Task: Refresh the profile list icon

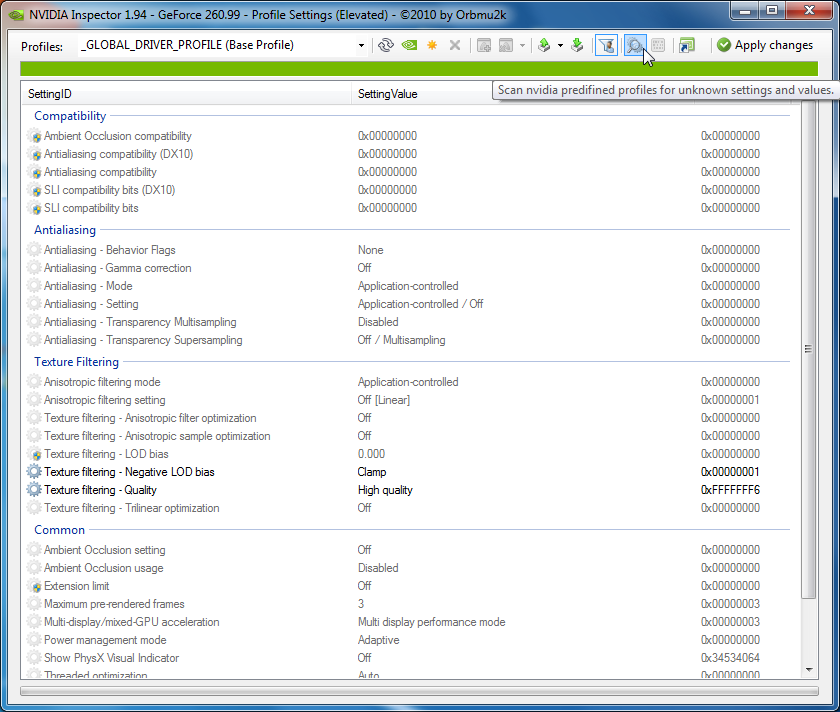Action: point(386,46)
